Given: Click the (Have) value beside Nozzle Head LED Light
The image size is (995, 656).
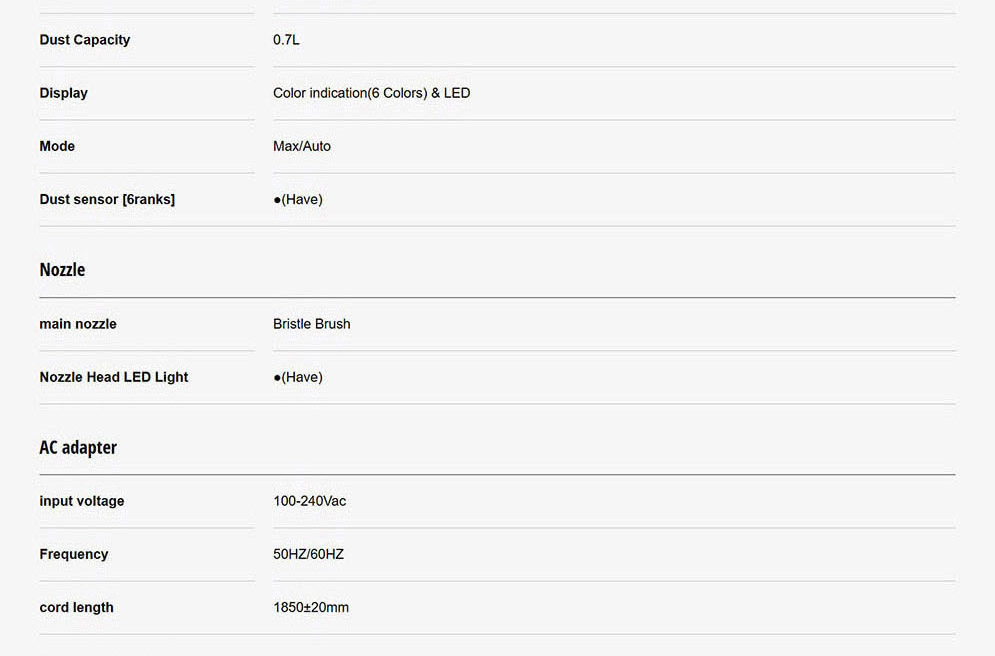Looking at the screenshot, I should (298, 377).
